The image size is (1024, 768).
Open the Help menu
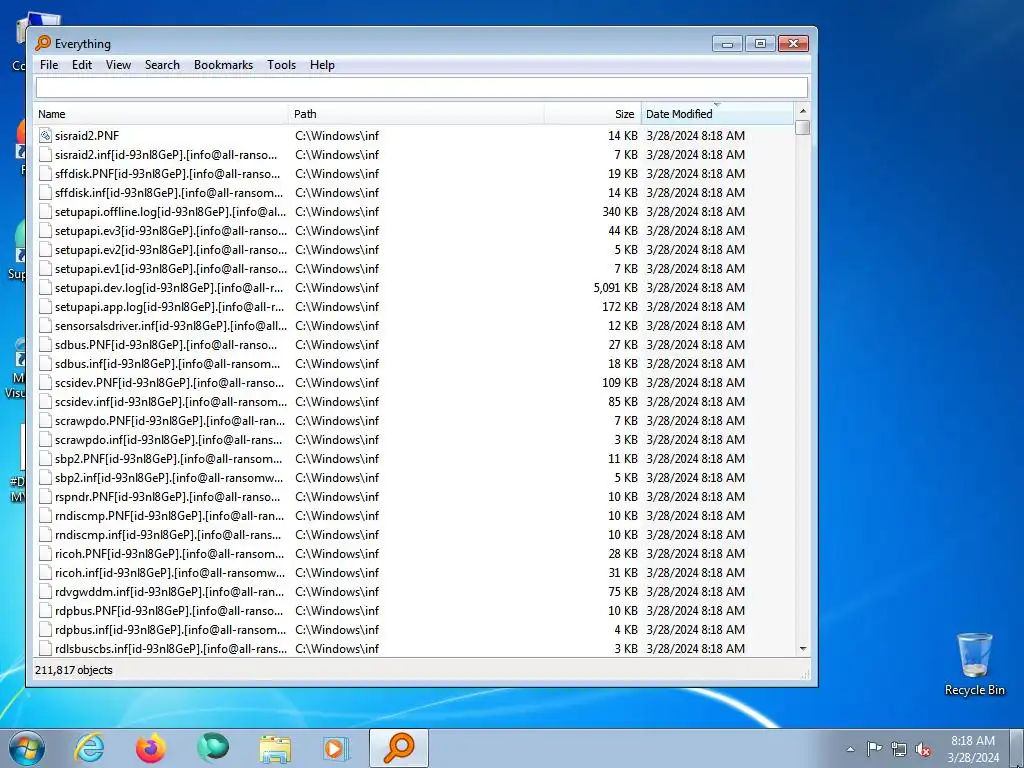[322, 65]
